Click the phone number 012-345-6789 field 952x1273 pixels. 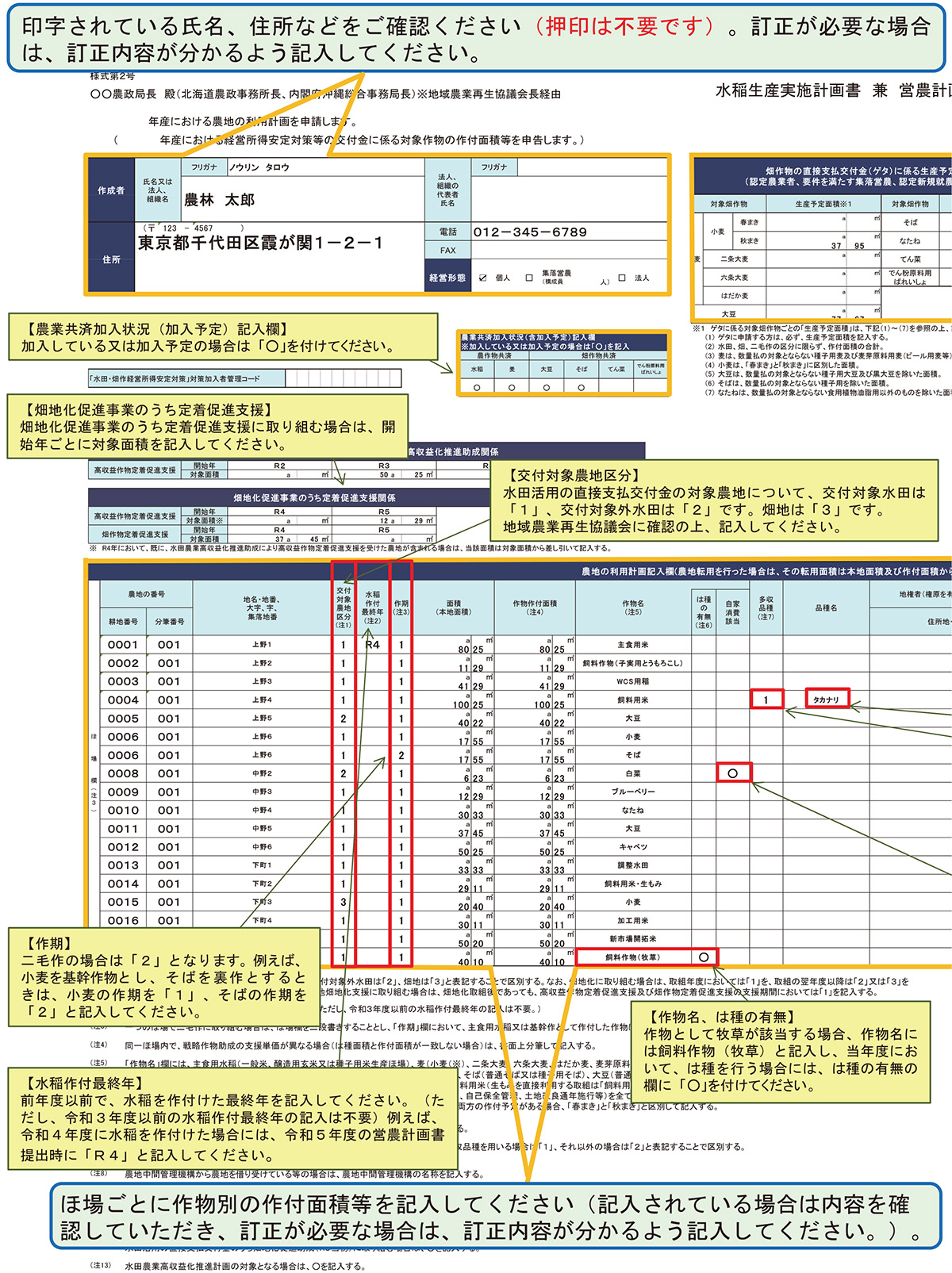(x=570, y=232)
